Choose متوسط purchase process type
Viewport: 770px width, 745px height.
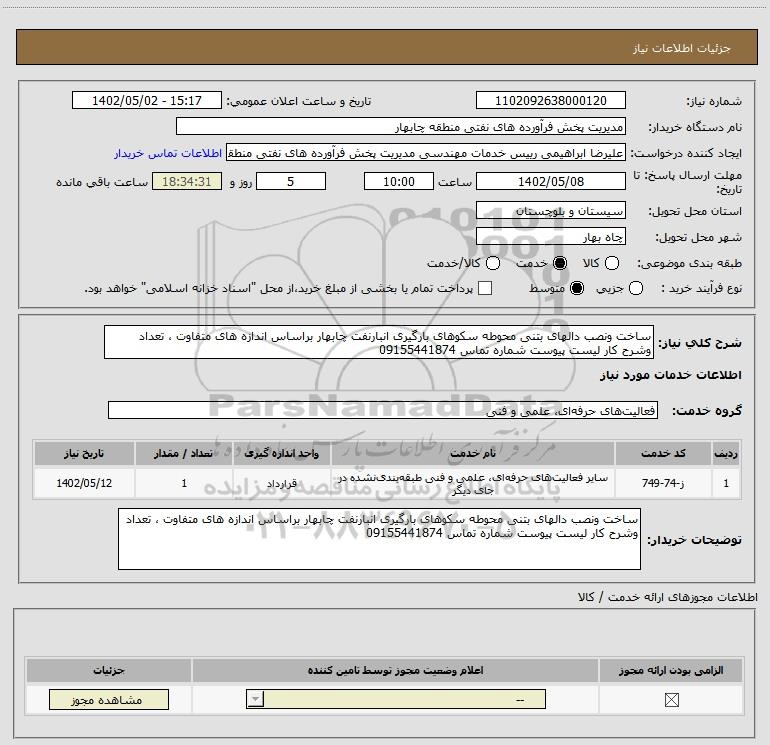[x=577, y=288]
